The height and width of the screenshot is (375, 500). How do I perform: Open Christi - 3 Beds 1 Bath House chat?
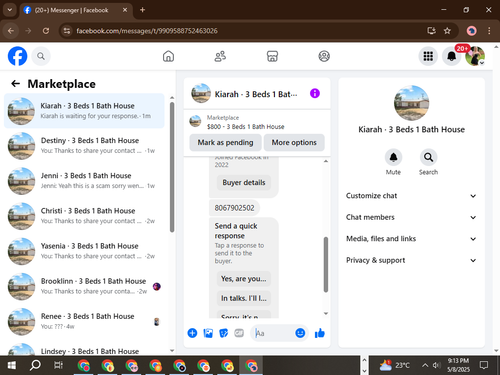point(84,216)
